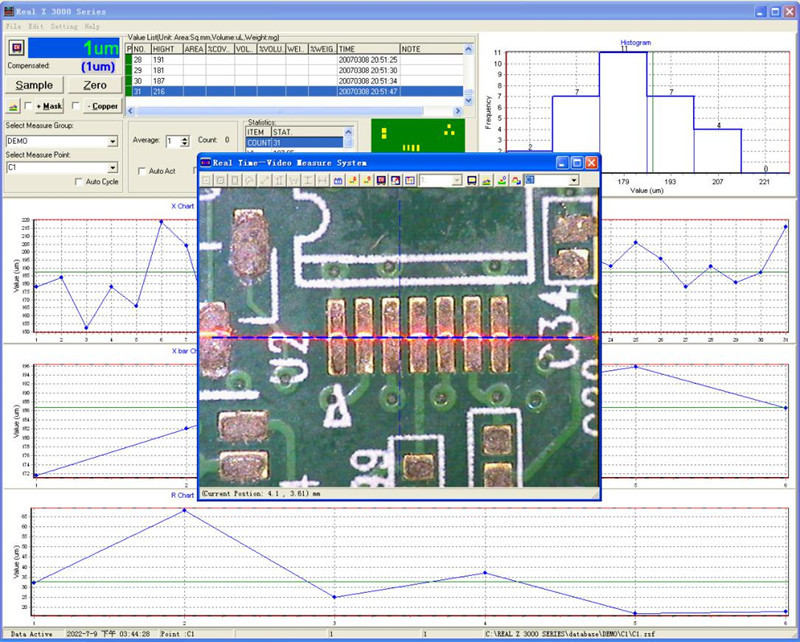Open the File menu
Image resolution: width=800 pixels, height=642 pixels.
(13, 25)
